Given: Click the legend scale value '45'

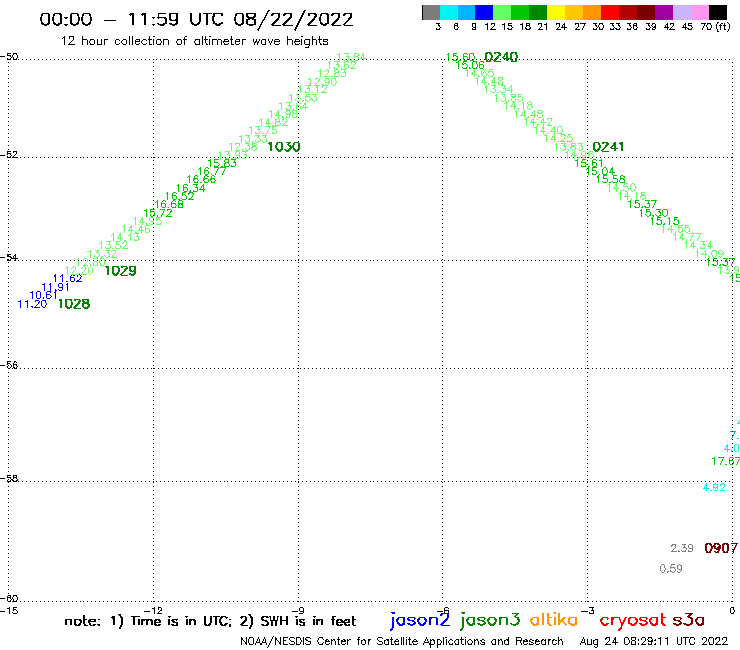Looking at the screenshot, I should 687,26.
